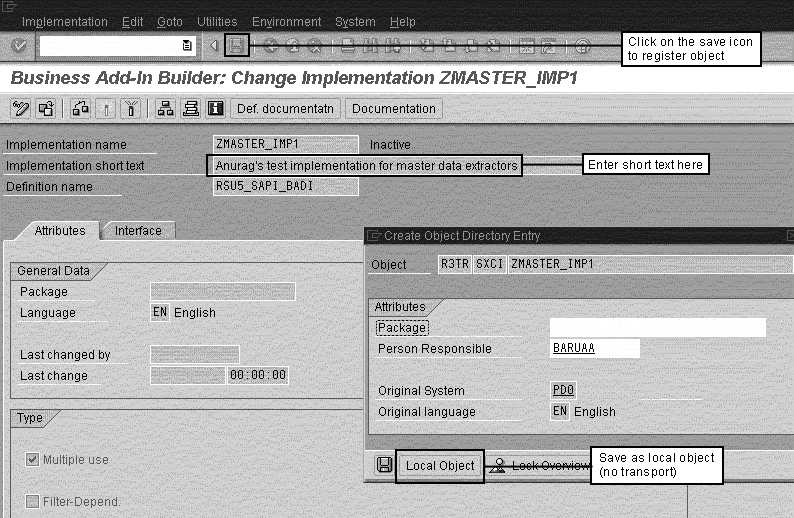Collapse the command field with arrow
The image size is (794, 518).
coord(213,46)
